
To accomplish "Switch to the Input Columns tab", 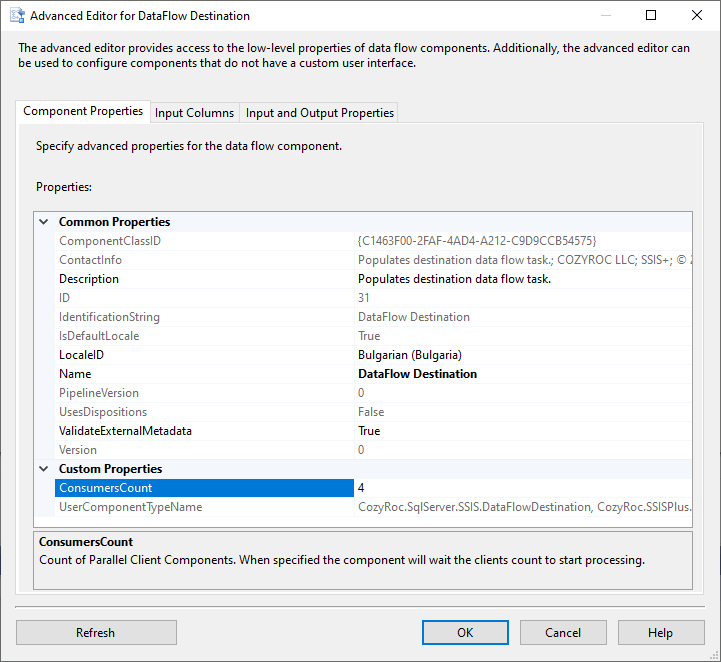I will (194, 113).
